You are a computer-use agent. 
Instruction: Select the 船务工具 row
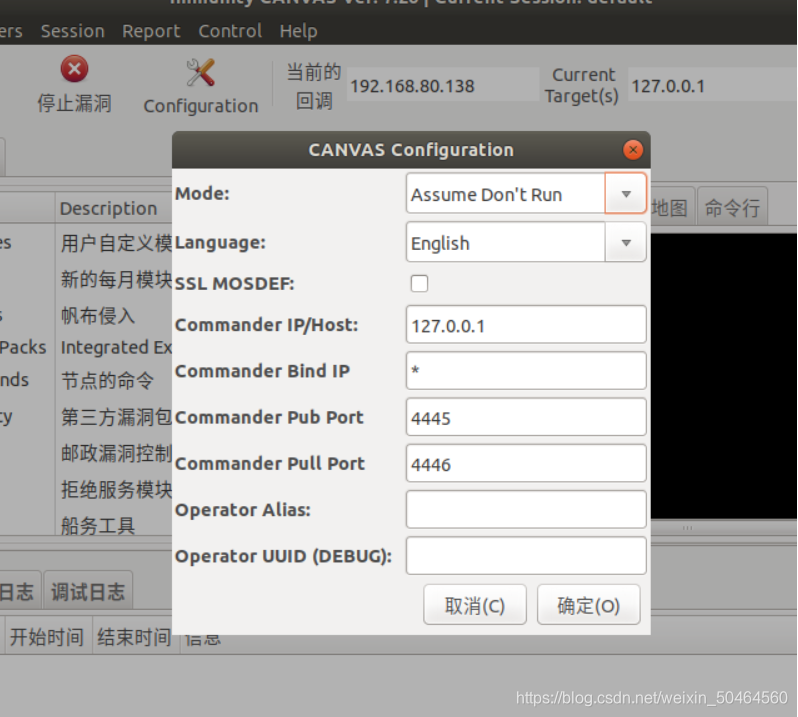[x=98, y=525]
